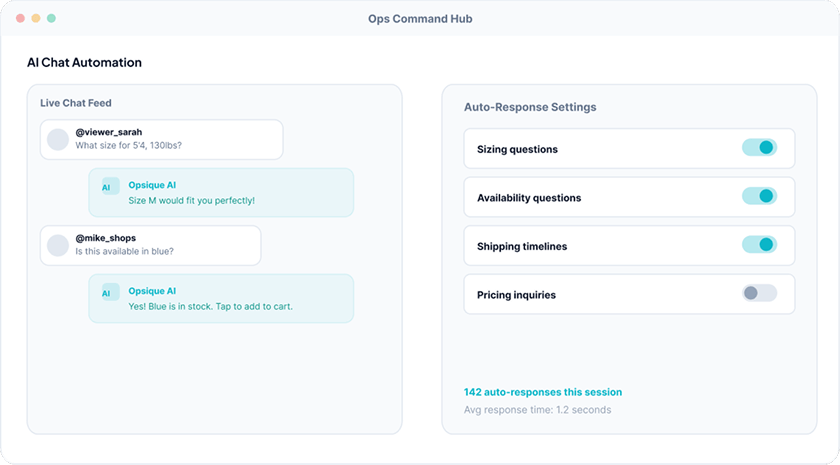Click the Live Chat Feed heading
Image resolution: width=840 pixels, height=465 pixels.
click(x=76, y=103)
